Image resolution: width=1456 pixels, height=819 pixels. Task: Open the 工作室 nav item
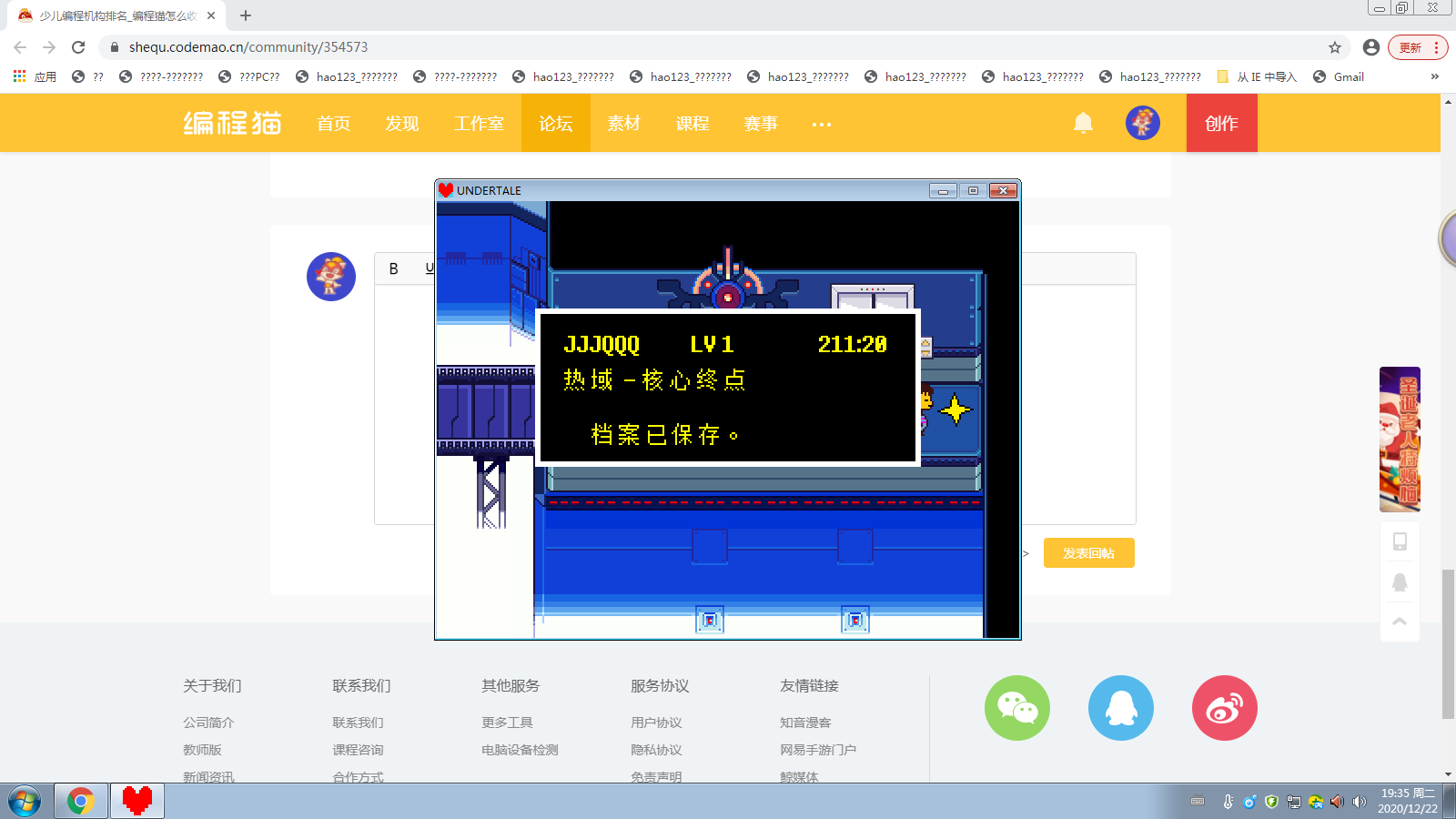(479, 123)
